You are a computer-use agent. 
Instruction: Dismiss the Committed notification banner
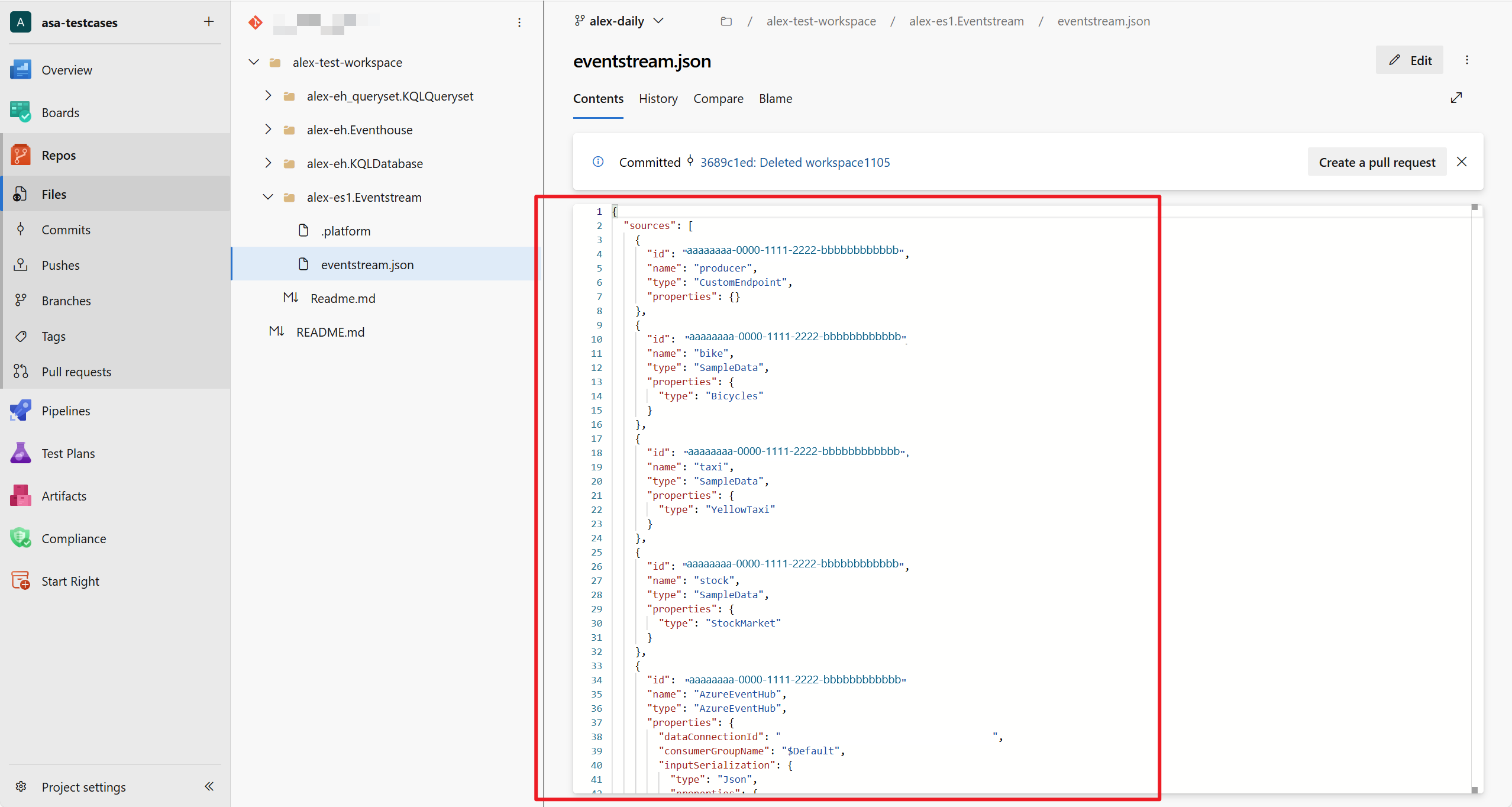click(1462, 162)
